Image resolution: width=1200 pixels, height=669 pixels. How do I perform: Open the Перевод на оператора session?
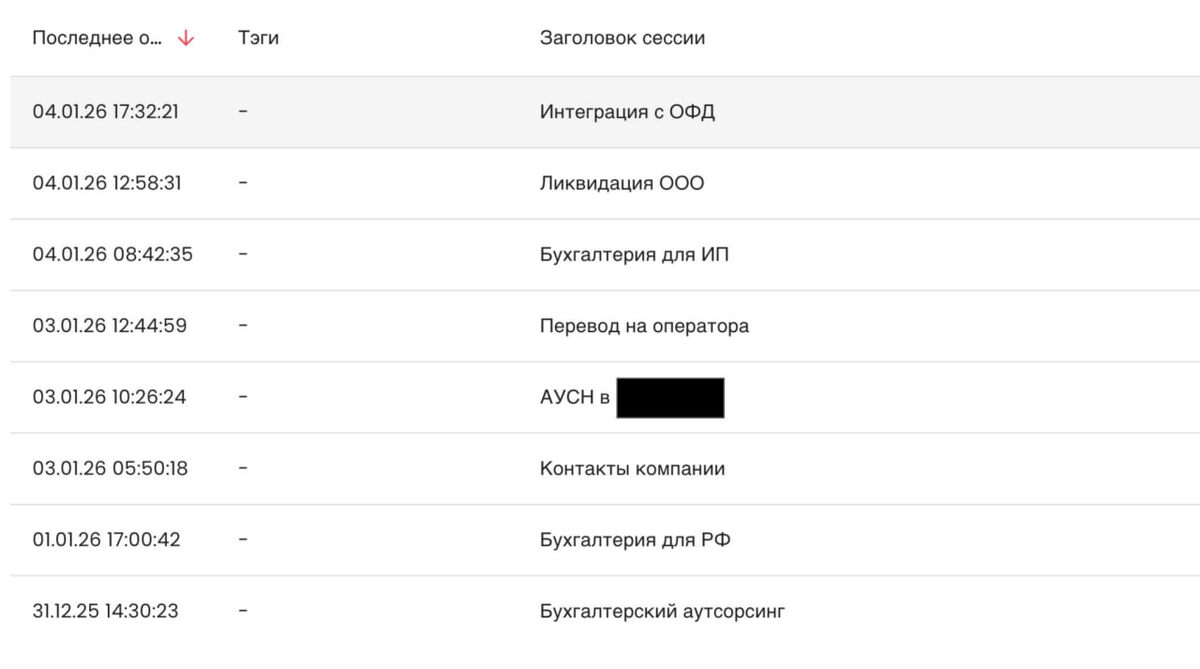coord(644,326)
